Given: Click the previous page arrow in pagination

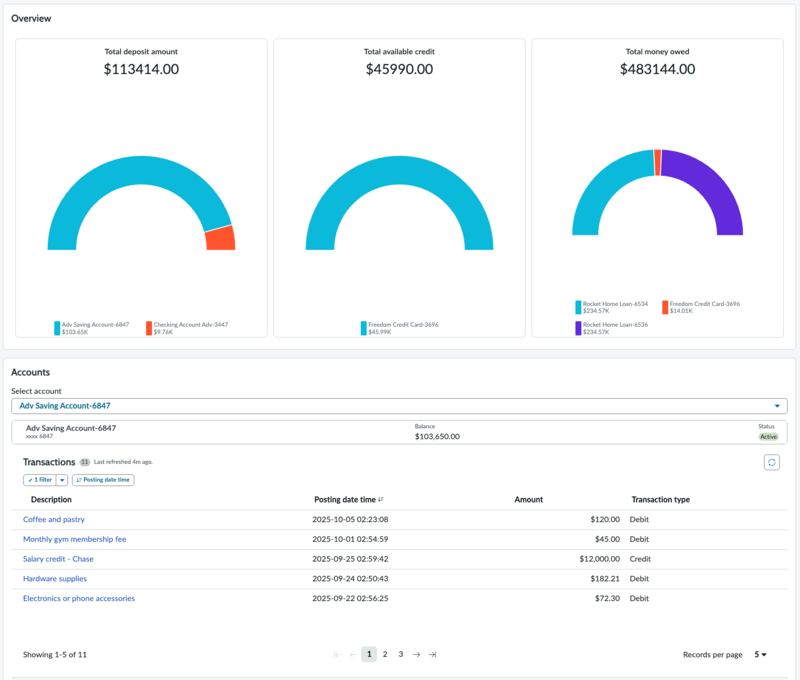Looking at the screenshot, I should pos(353,654).
